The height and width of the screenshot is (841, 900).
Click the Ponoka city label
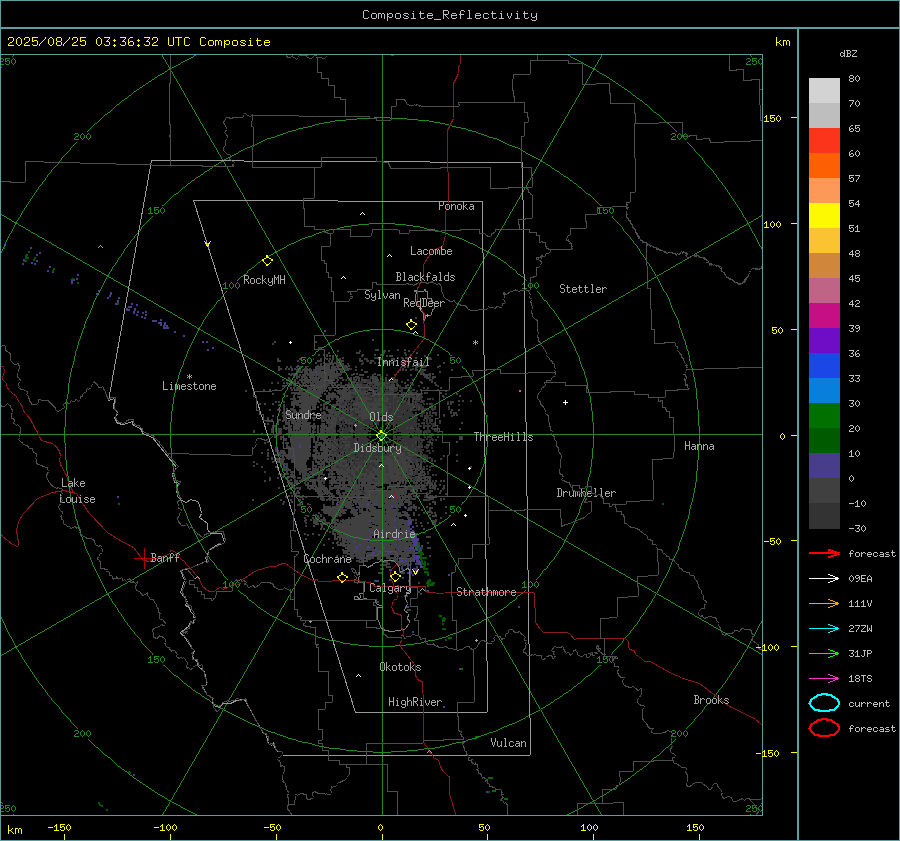tap(456, 206)
